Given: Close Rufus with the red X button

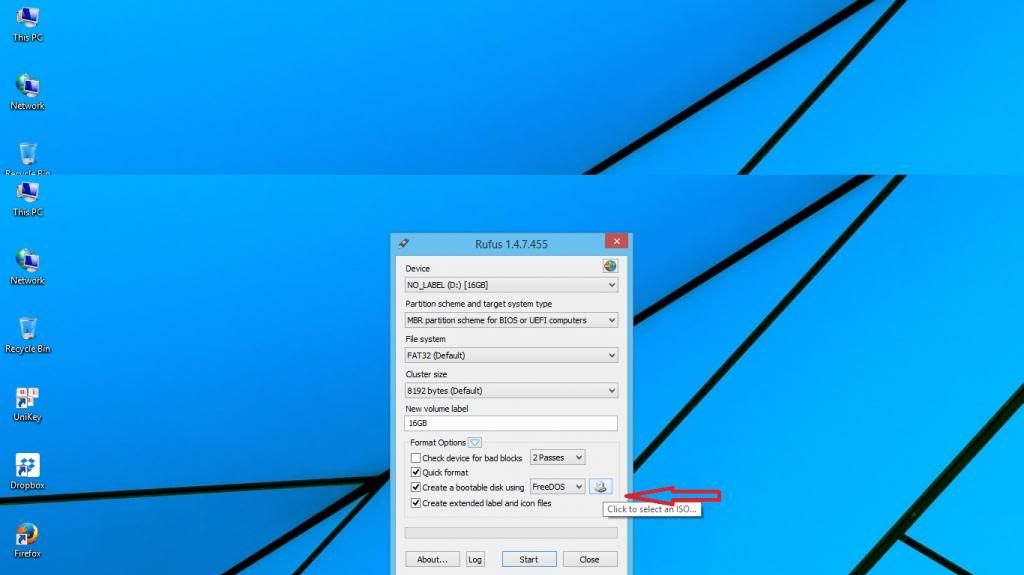Looking at the screenshot, I should (x=616, y=241).
